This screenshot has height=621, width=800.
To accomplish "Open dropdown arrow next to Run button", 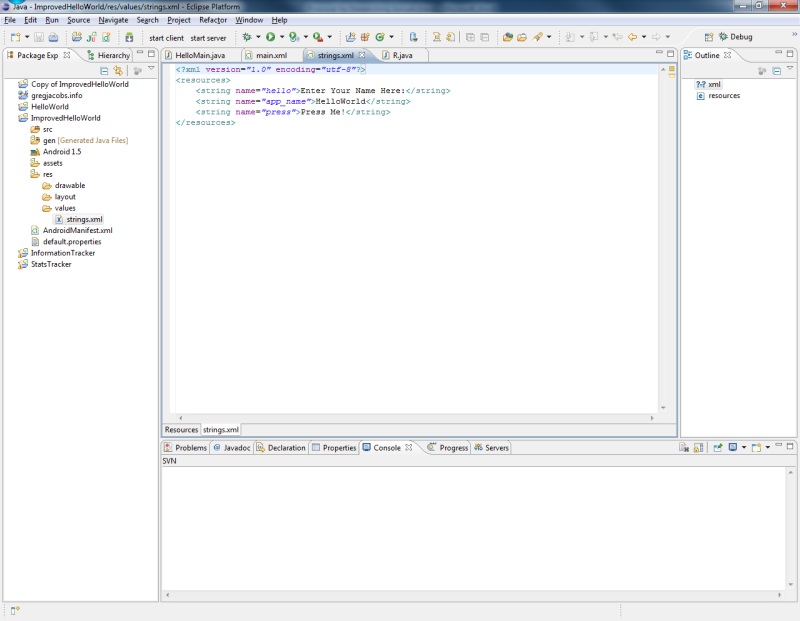I will point(281,37).
